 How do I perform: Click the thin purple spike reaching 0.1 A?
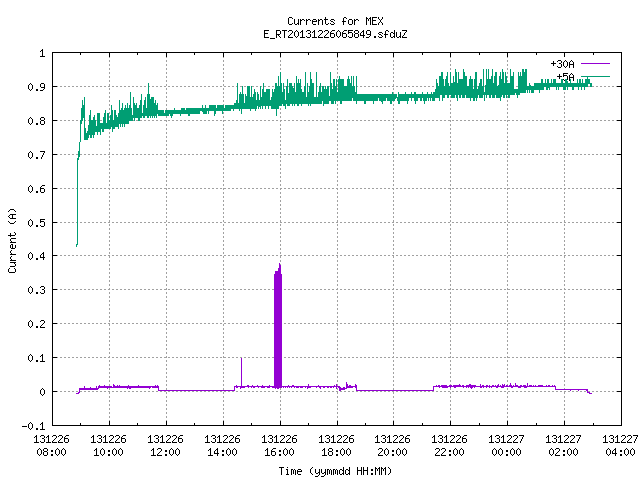click(241, 372)
